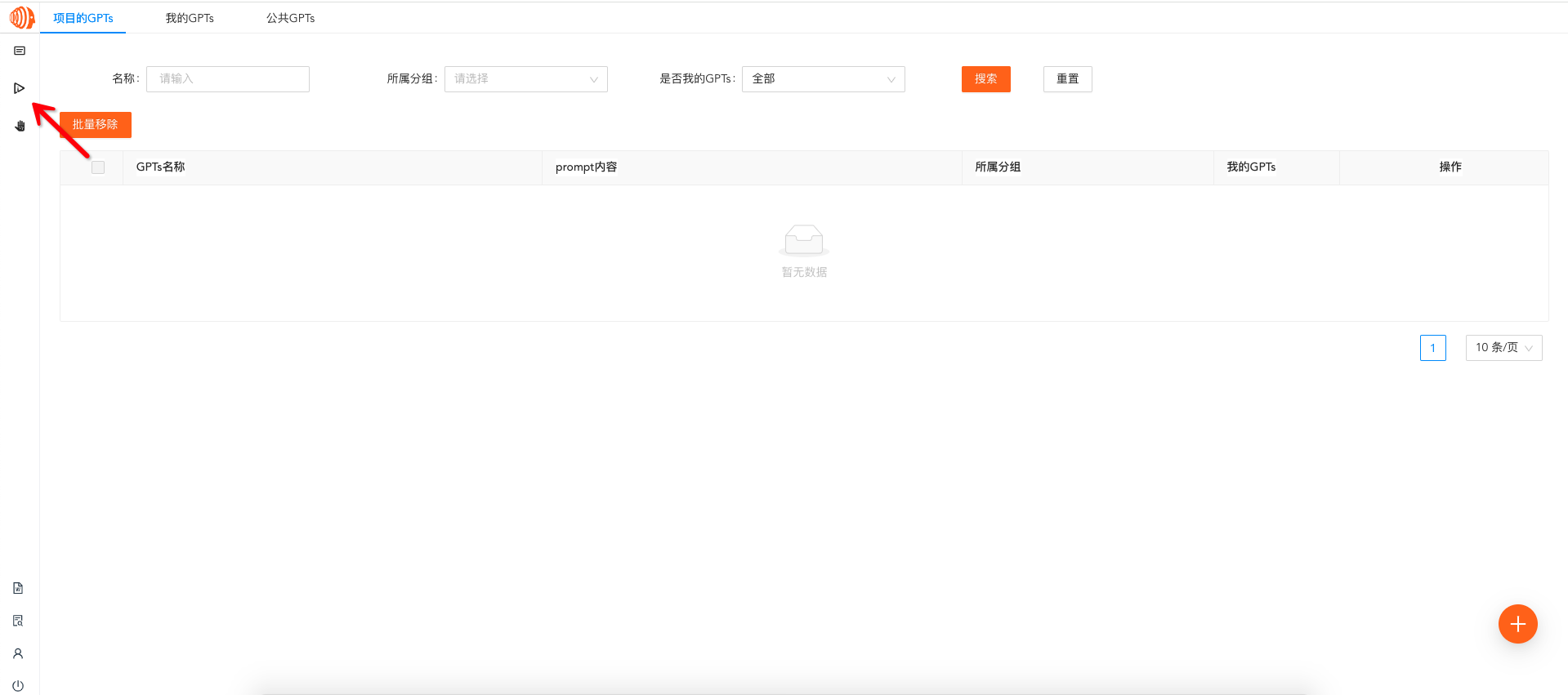This screenshot has width=1568, height=695.
Task: Click the orange plus add button
Action: pos(1517,624)
